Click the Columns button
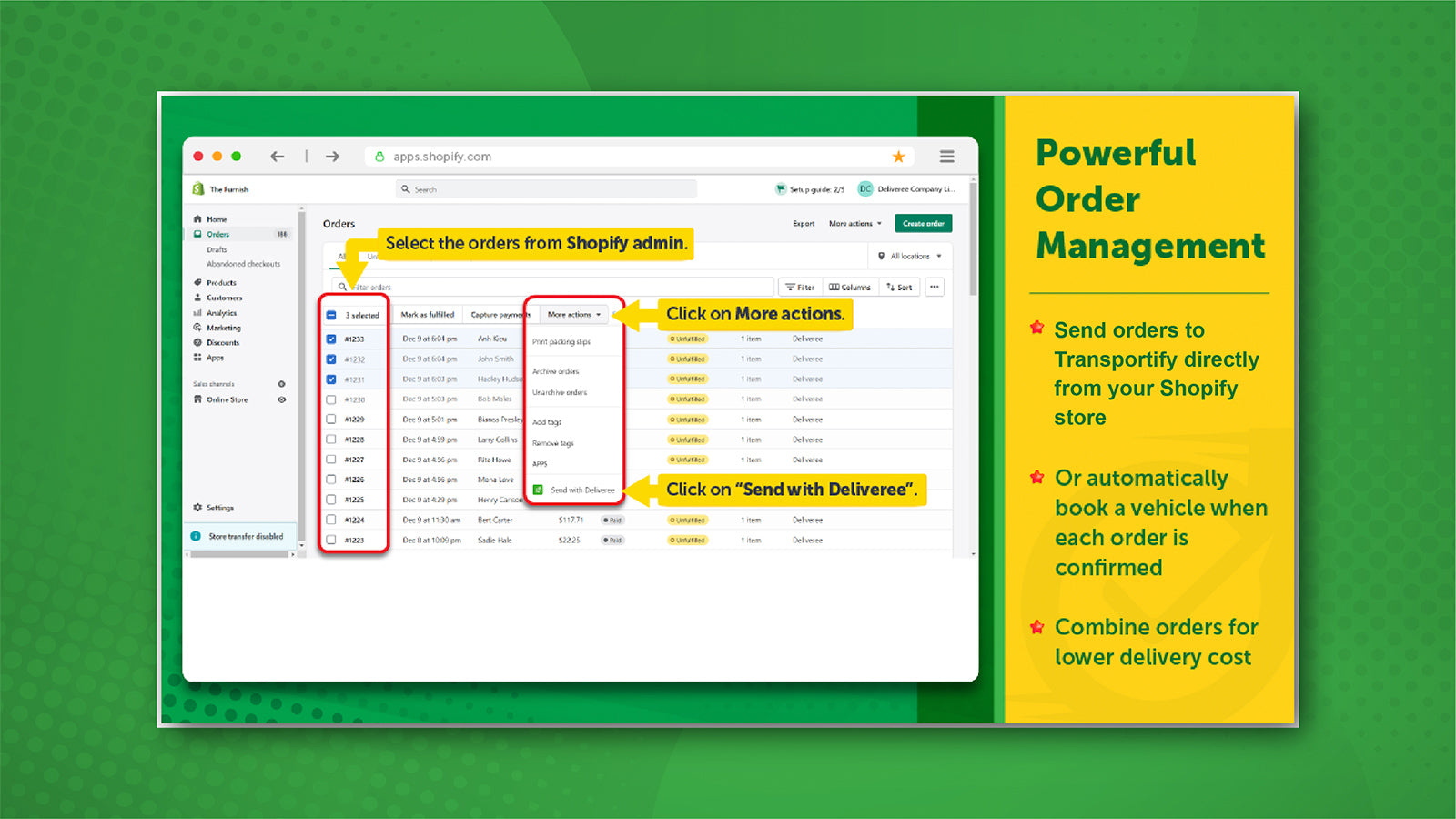Screen dimensions: 1456x819 coord(850,287)
